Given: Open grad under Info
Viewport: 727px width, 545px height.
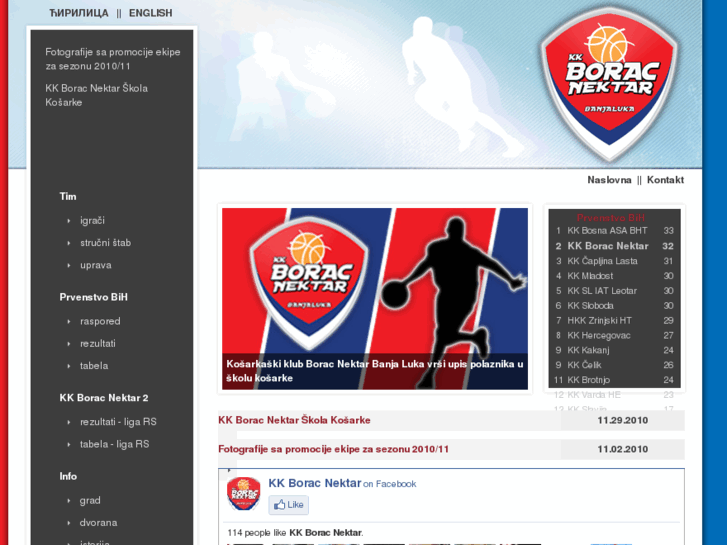Looking at the screenshot, I should pyautogui.click(x=90, y=500).
